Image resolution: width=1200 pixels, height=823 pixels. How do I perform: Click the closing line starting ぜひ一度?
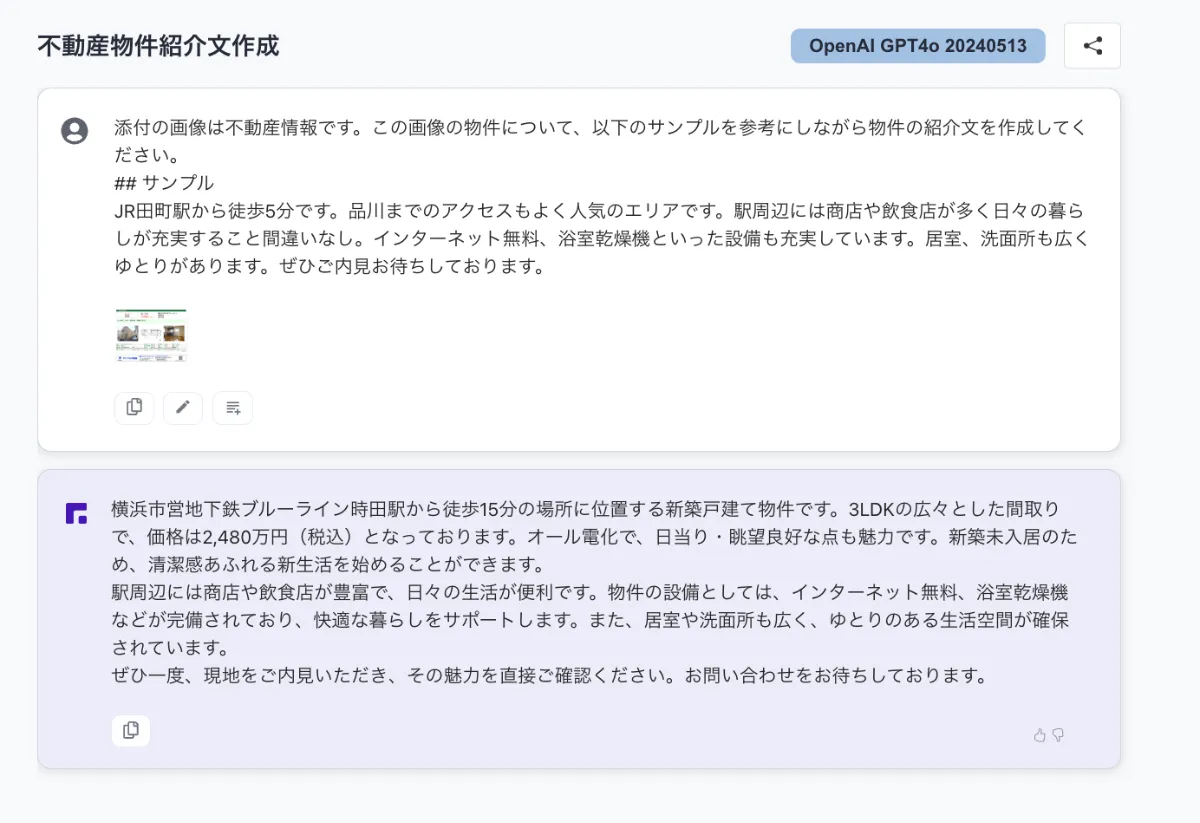(x=549, y=675)
